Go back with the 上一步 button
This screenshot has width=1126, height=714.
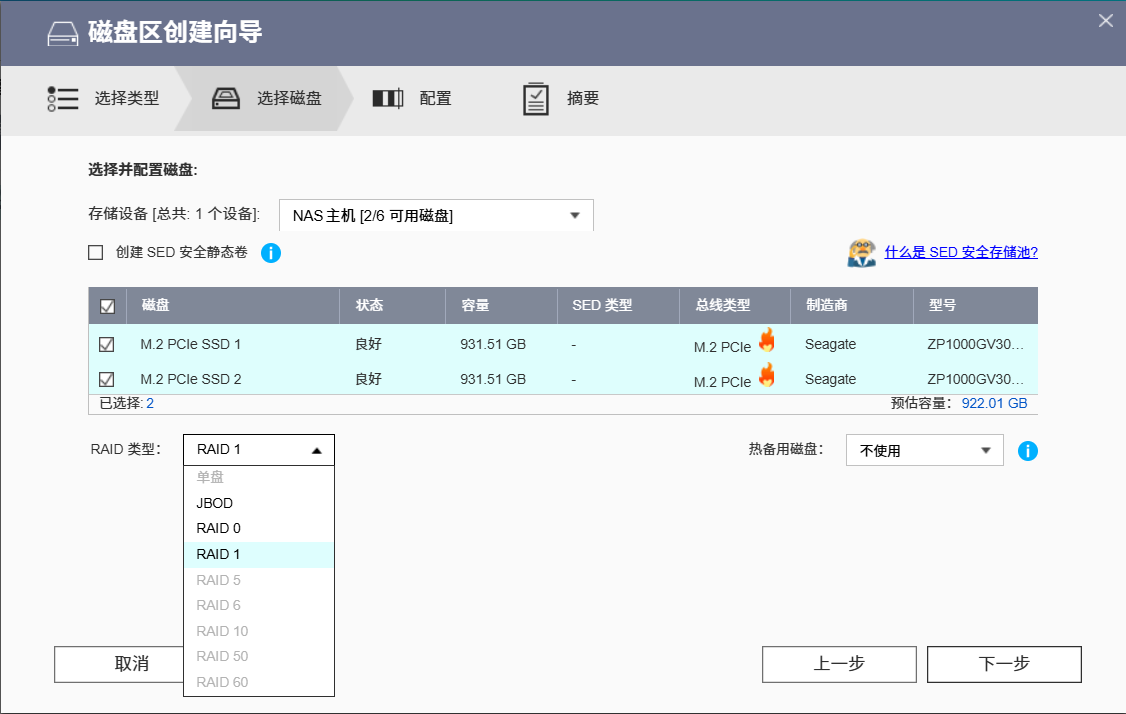pyautogui.click(x=838, y=664)
